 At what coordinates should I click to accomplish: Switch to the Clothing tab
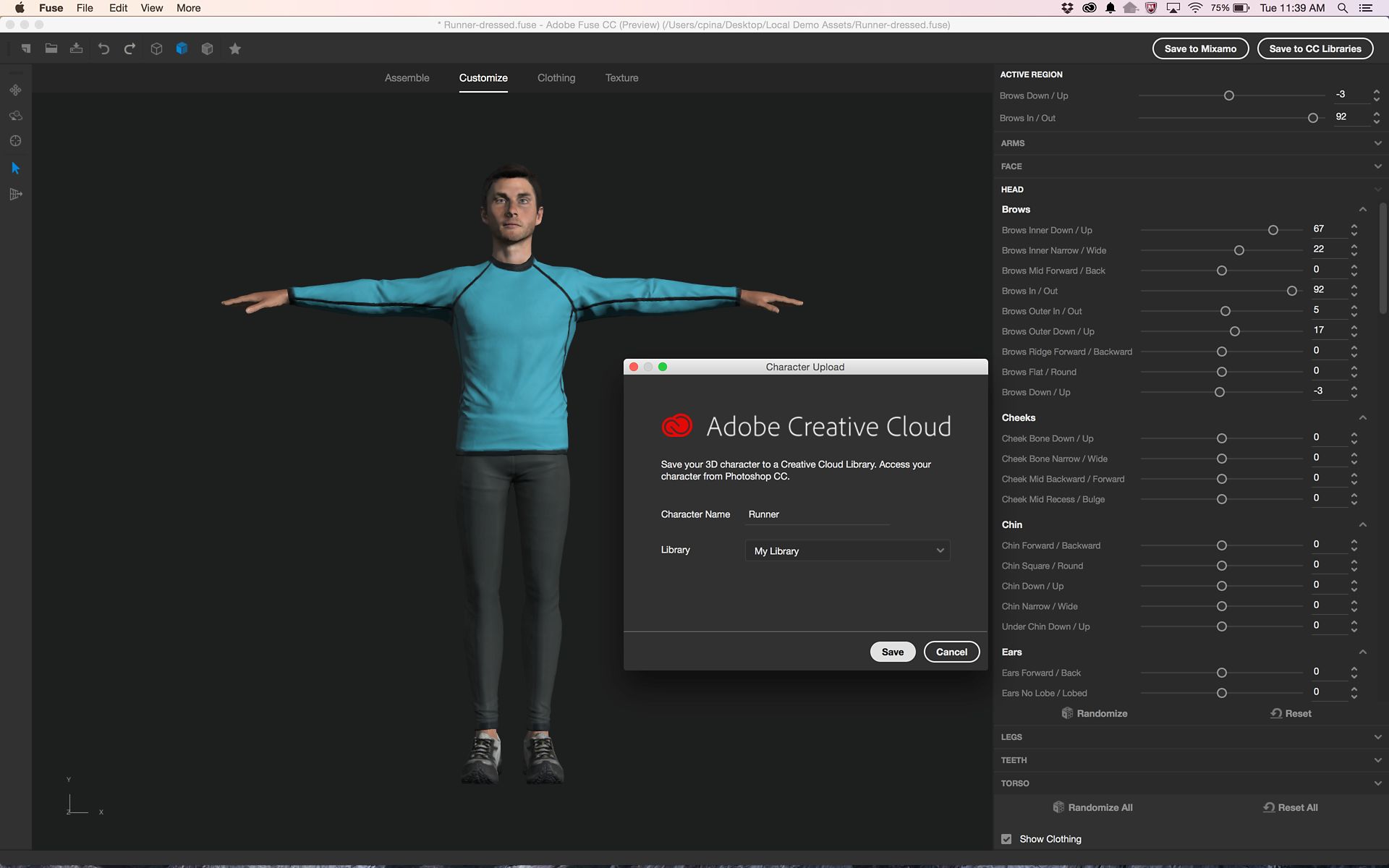[556, 77]
